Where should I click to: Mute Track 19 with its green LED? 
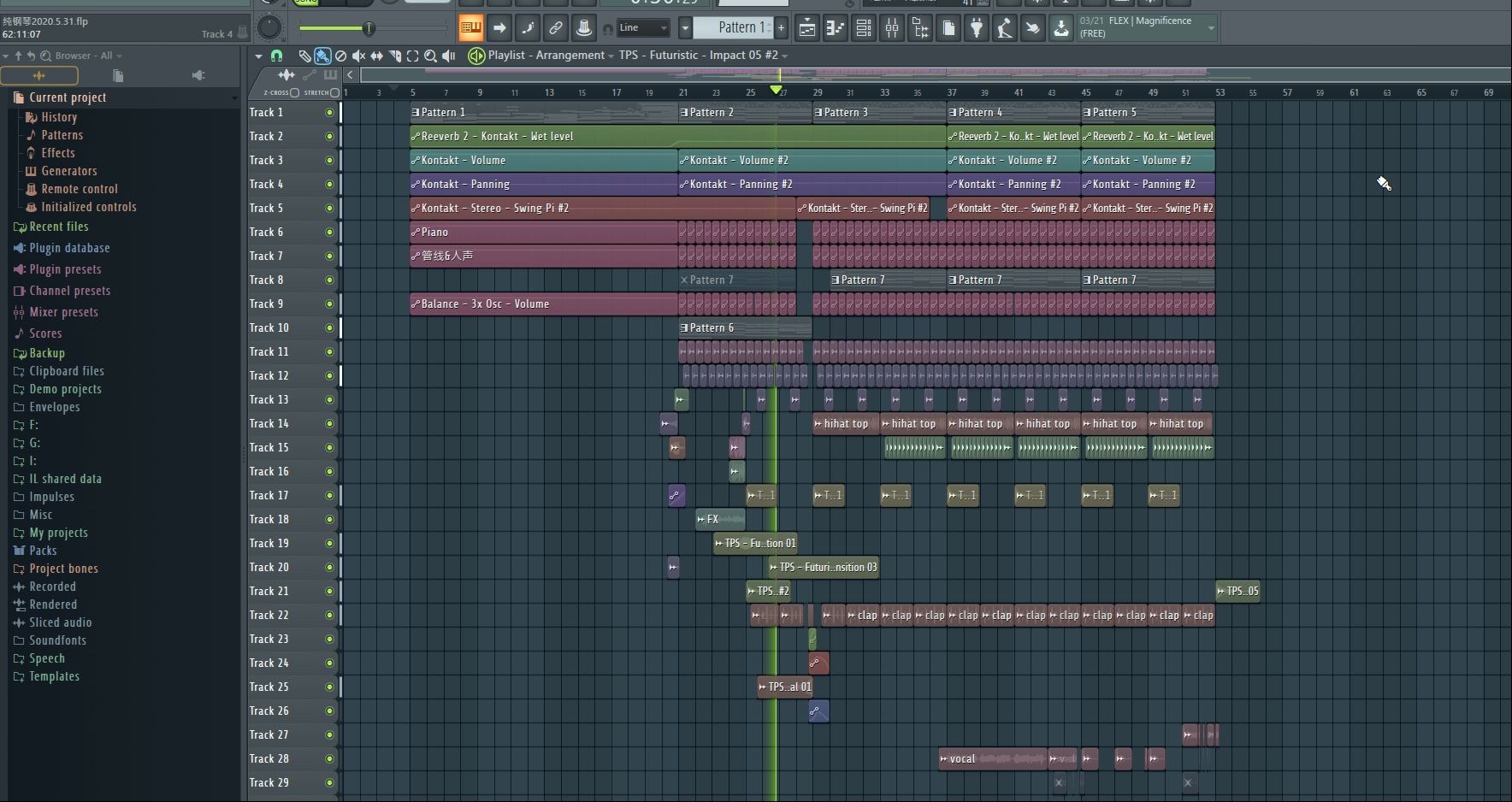329,543
